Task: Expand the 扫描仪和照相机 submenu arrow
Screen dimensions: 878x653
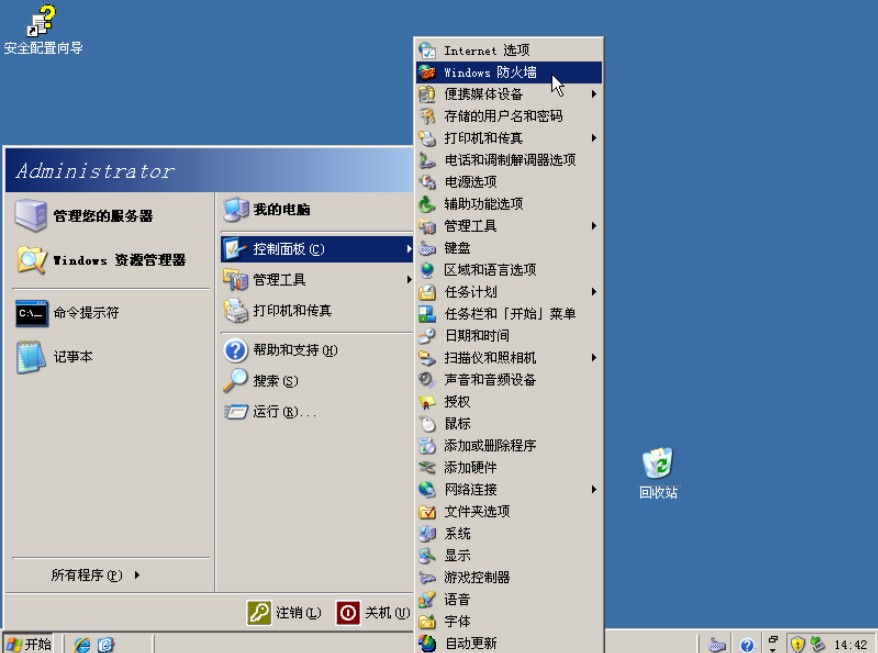Action: [594, 357]
